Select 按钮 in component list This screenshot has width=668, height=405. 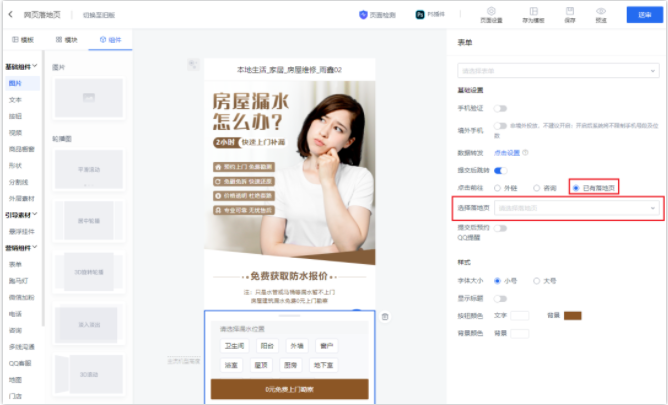click(15, 116)
